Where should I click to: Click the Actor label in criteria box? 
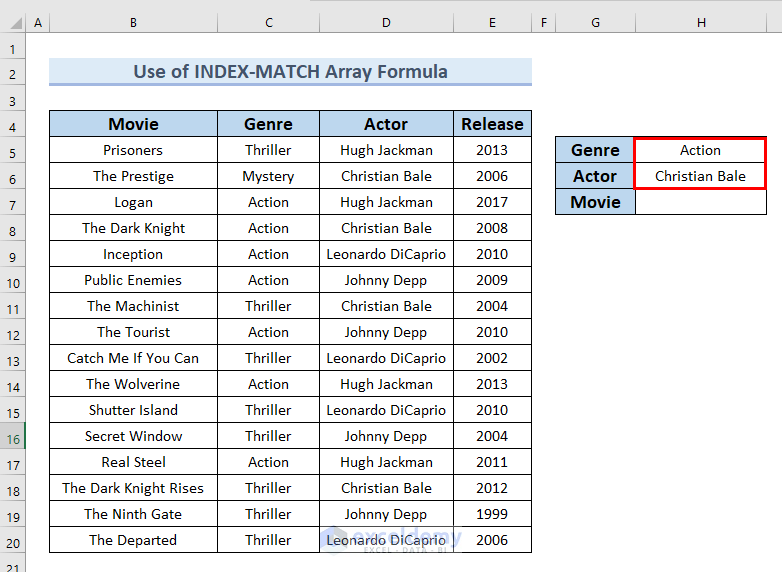[x=595, y=176]
